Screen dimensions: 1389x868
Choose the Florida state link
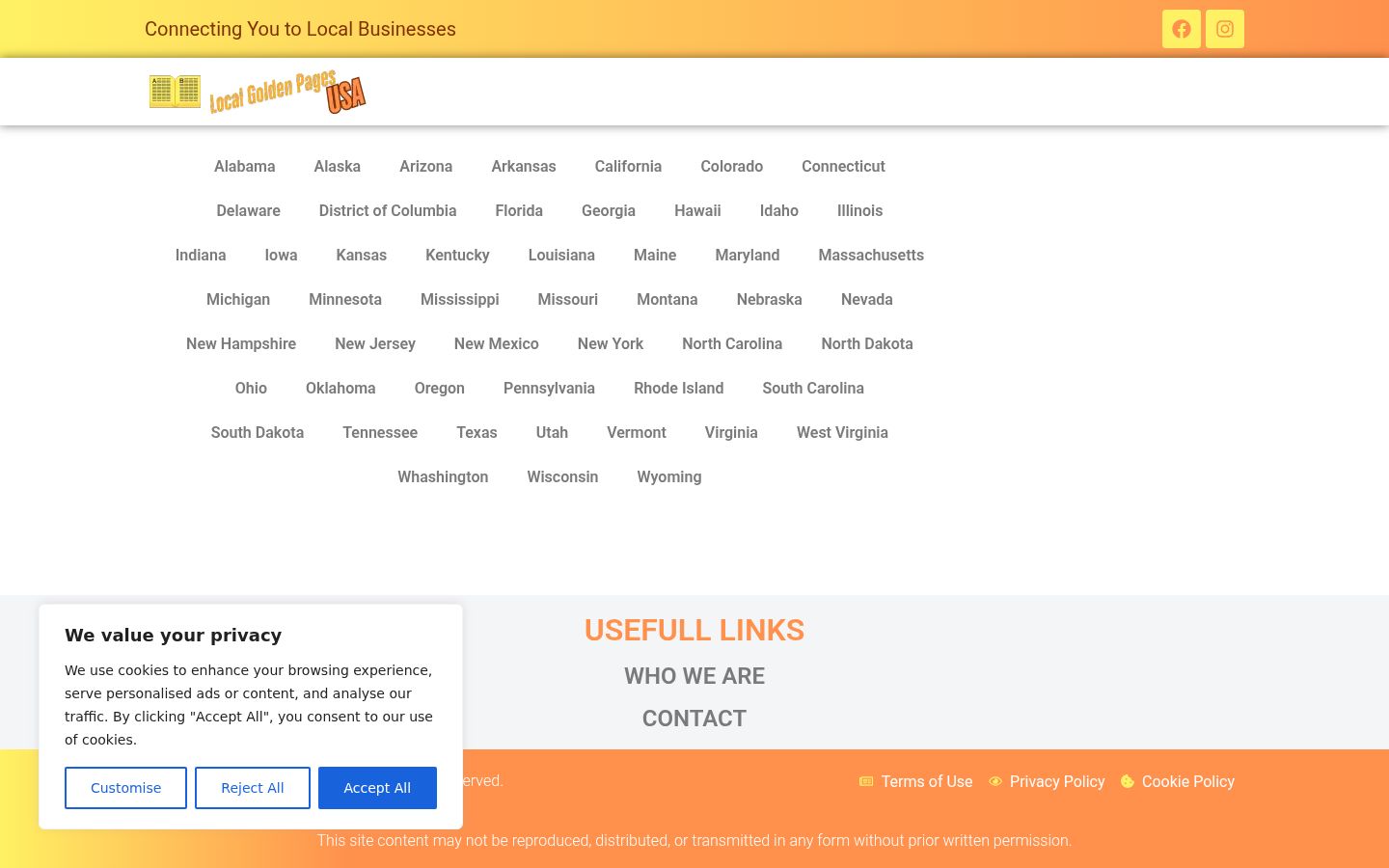(x=519, y=210)
